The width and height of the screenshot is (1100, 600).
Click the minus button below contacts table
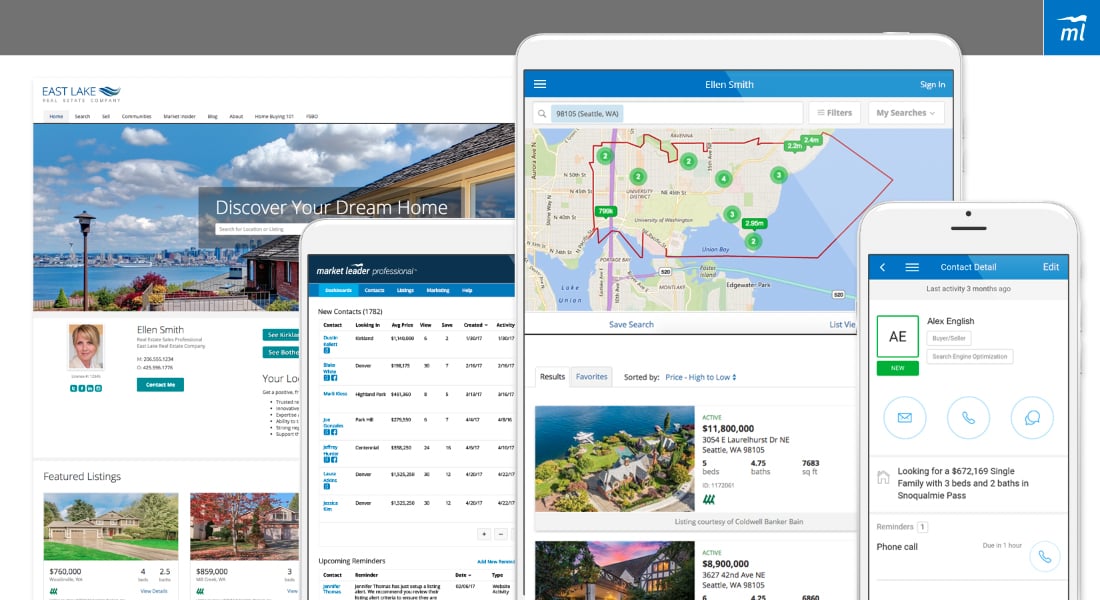pyautogui.click(x=501, y=535)
